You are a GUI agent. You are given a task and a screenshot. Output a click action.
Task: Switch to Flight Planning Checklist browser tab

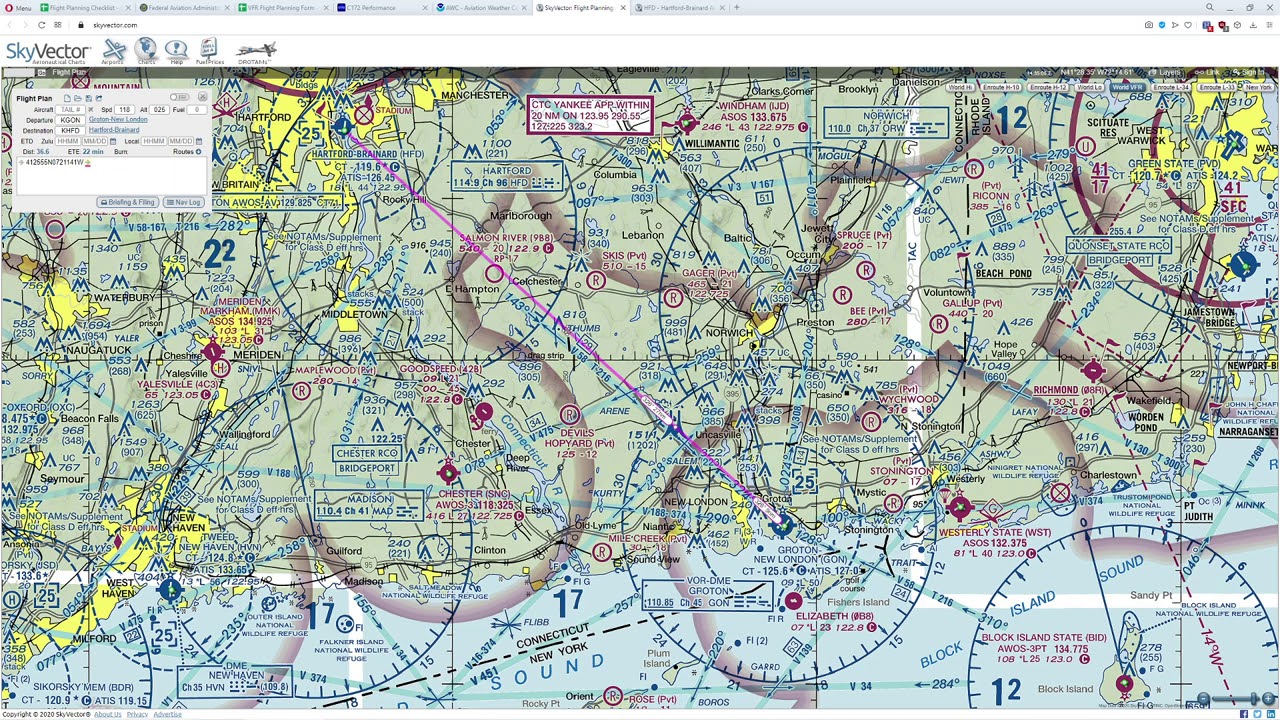pyautogui.click(x=83, y=7)
